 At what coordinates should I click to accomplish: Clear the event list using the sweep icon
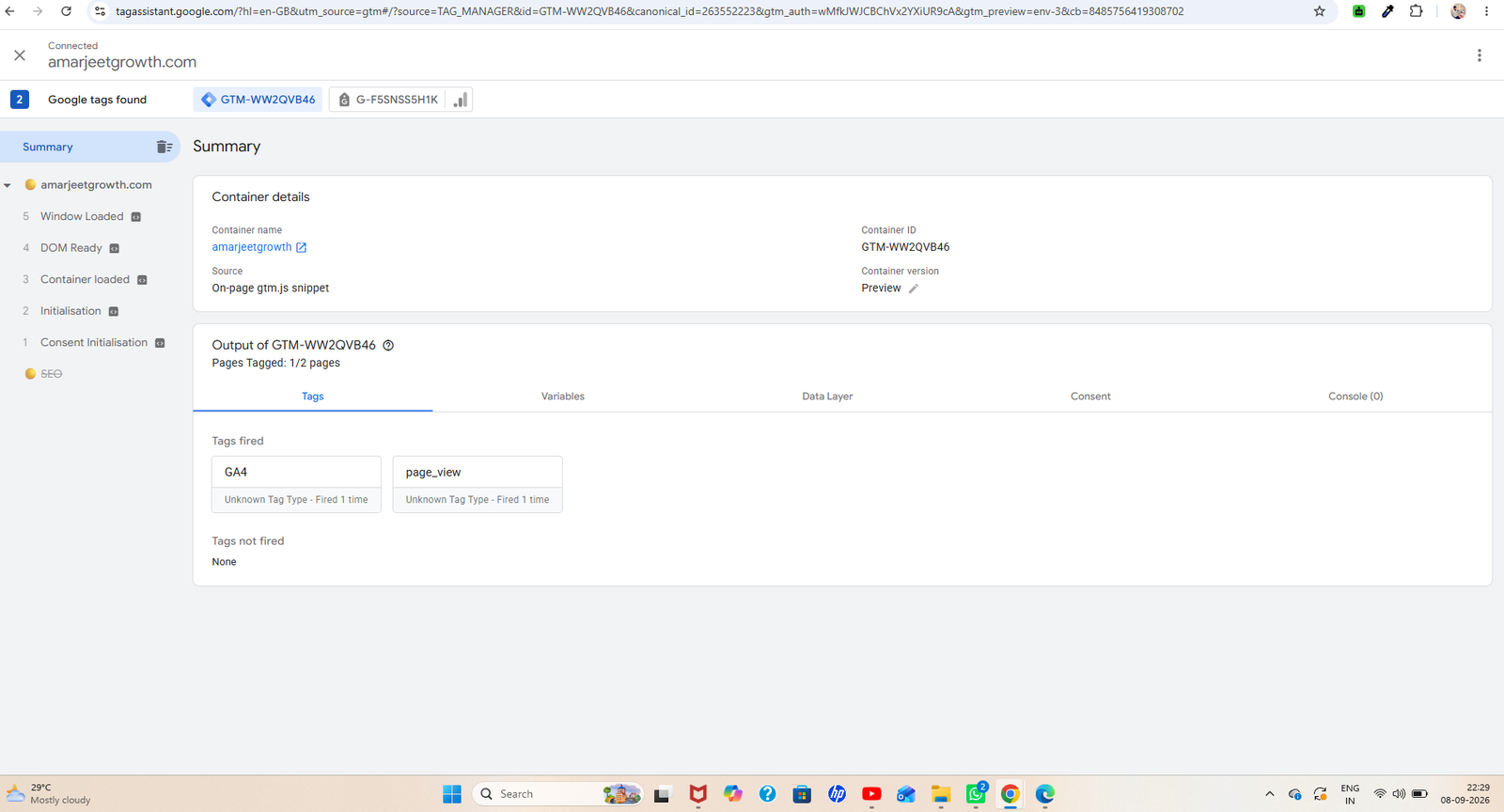pyautogui.click(x=164, y=147)
